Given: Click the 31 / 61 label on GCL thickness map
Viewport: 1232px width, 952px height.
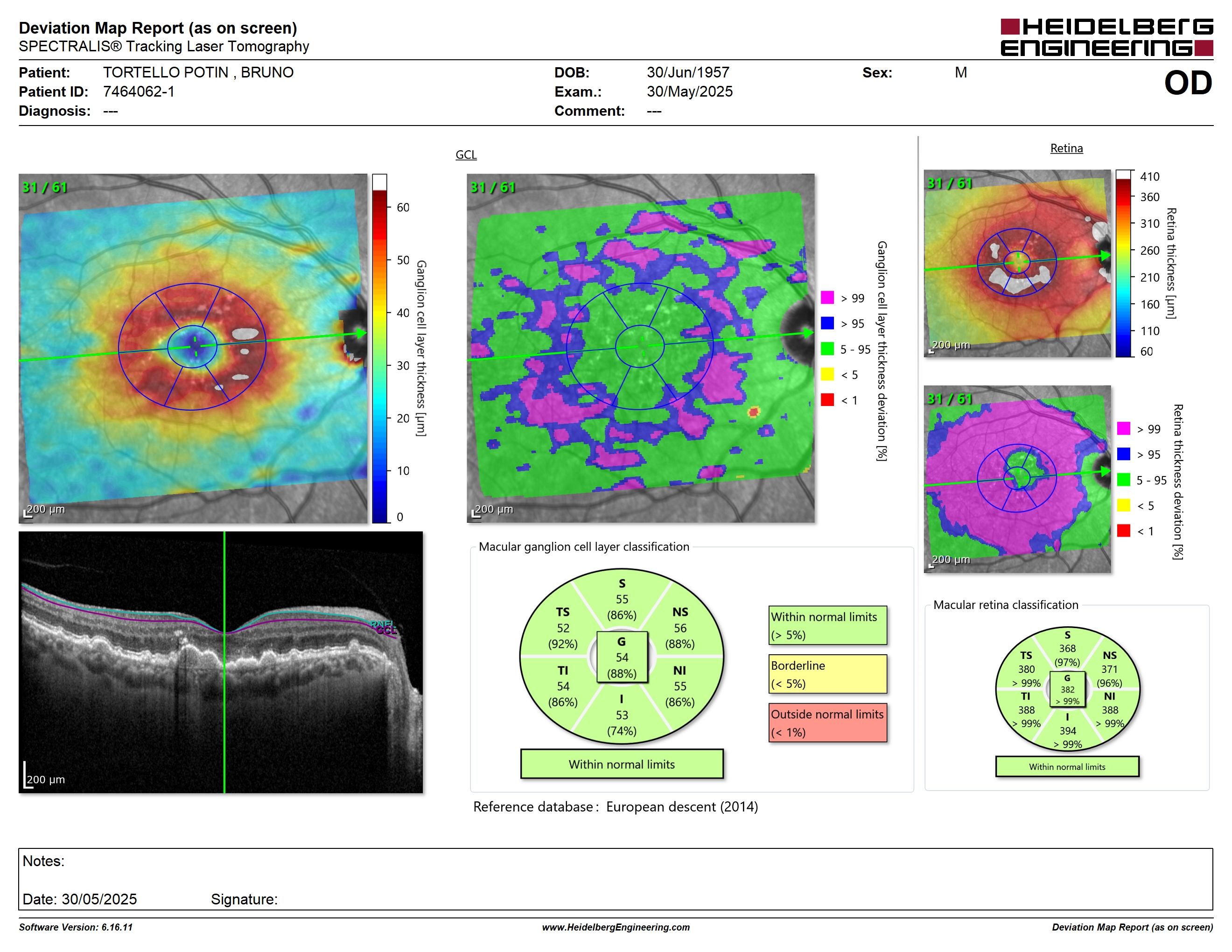Looking at the screenshot, I should pos(44,187).
